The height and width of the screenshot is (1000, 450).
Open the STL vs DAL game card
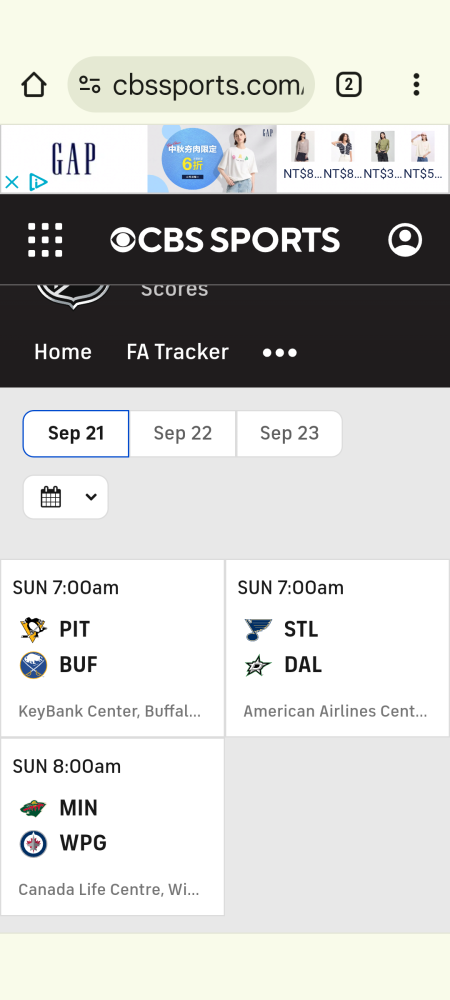point(337,648)
